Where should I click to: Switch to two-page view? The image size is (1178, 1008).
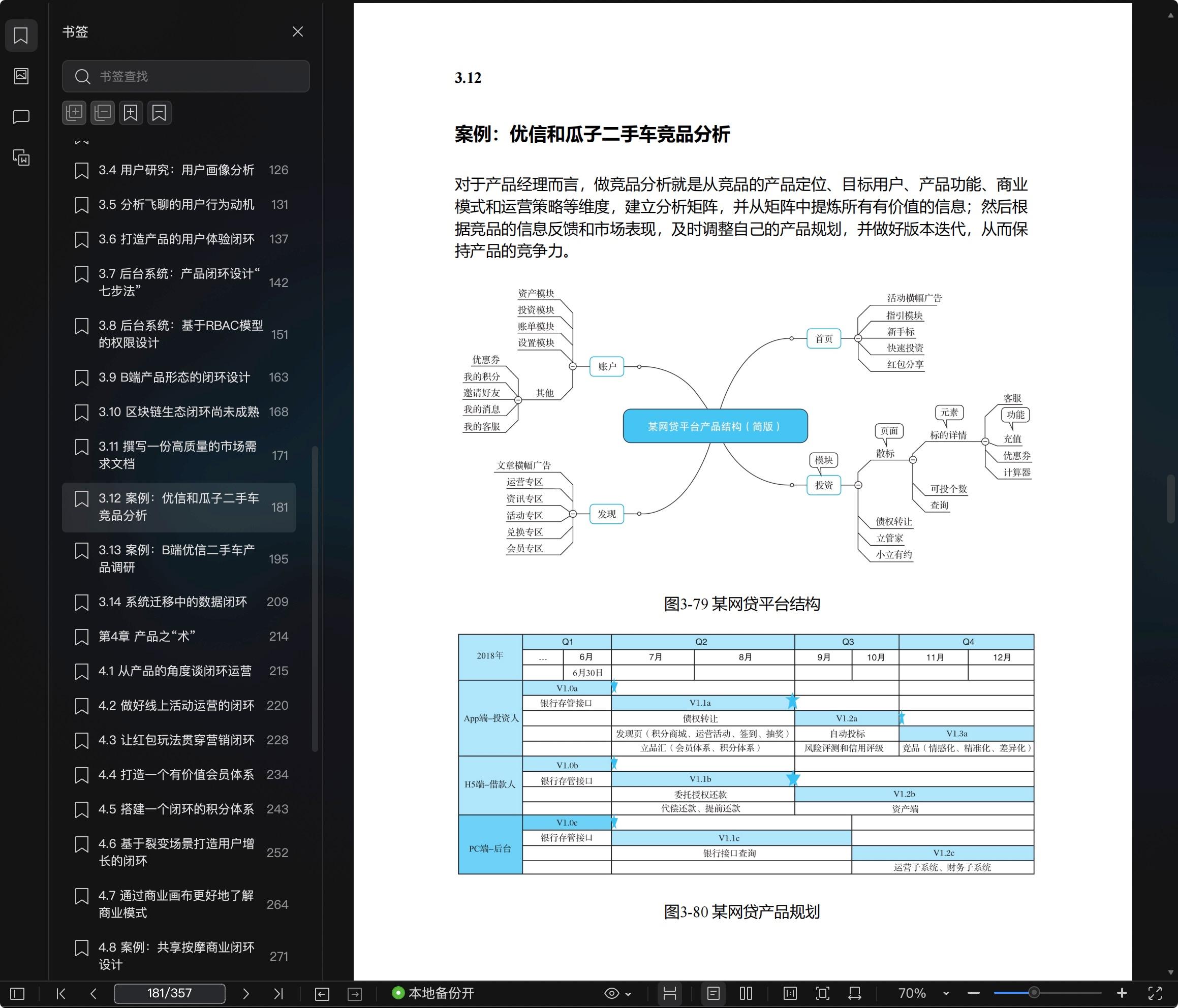click(x=746, y=994)
